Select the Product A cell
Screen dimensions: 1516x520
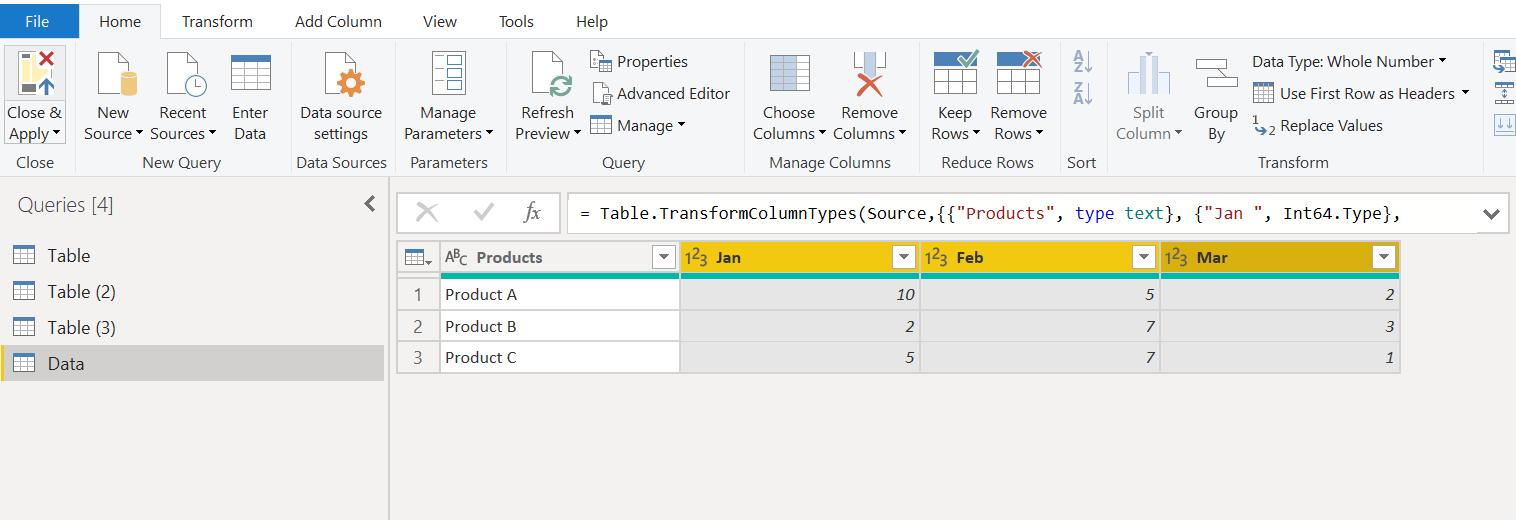click(x=560, y=295)
